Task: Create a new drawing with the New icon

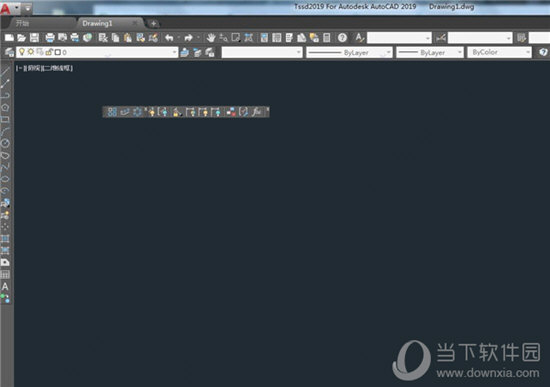Action: (x=9, y=38)
